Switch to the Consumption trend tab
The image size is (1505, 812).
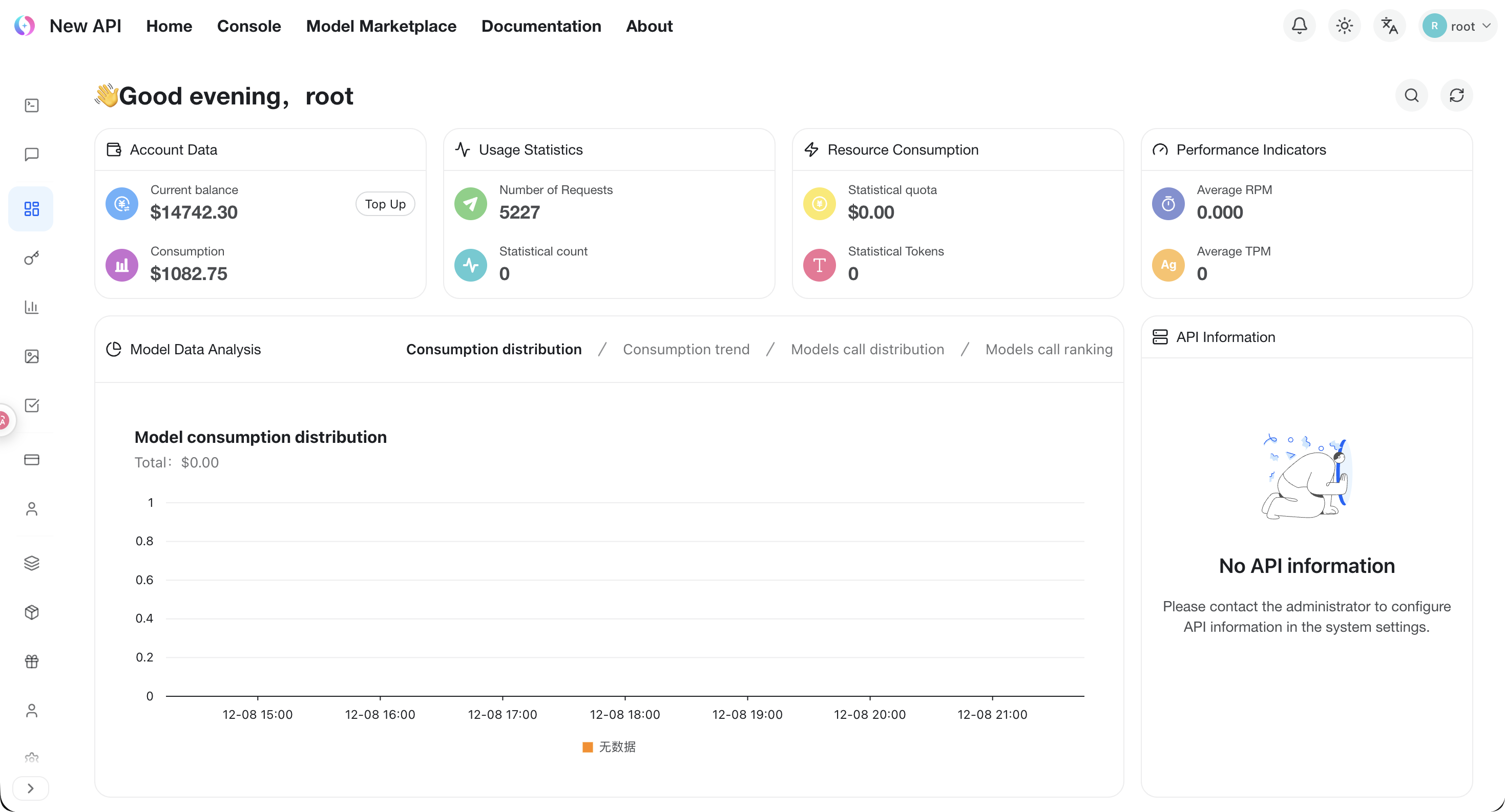(686, 349)
